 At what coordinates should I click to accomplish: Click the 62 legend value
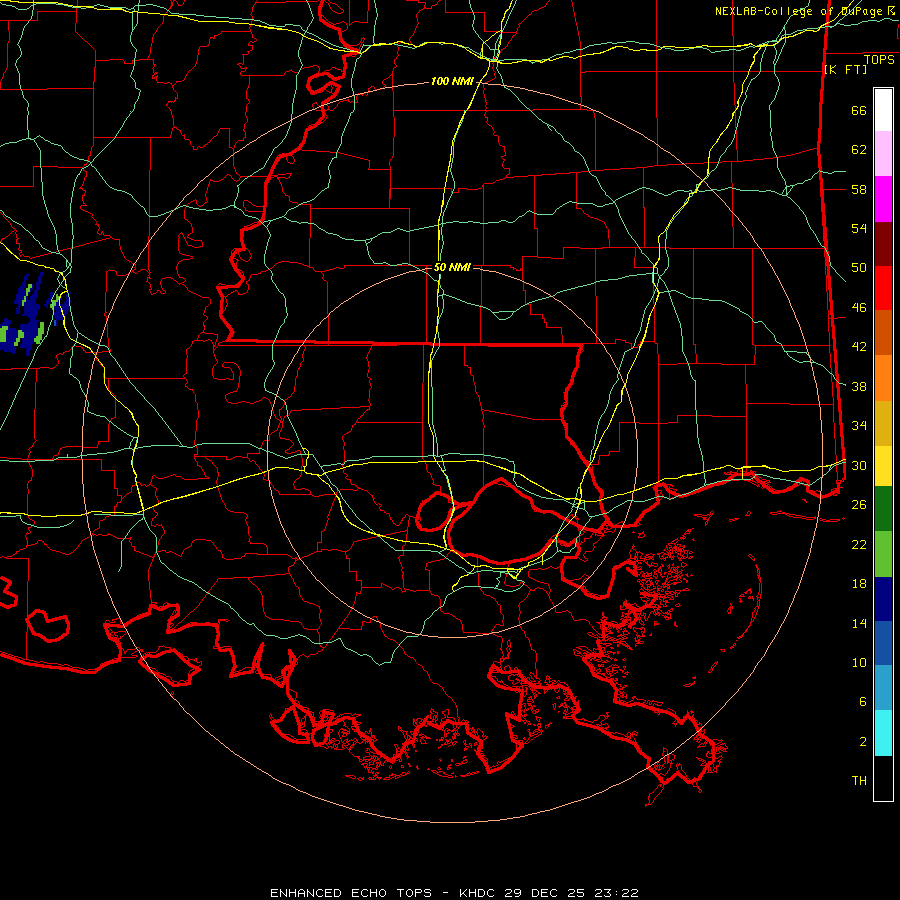(x=859, y=150)
